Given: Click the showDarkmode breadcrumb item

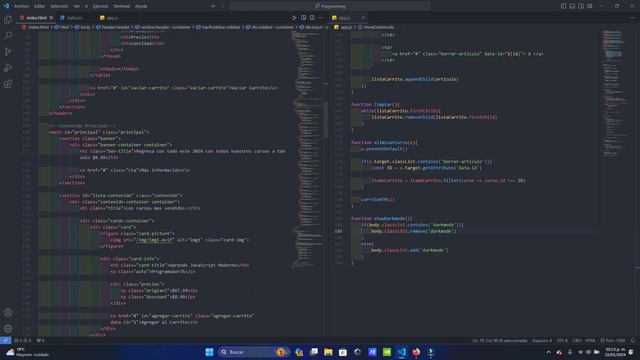Looking at the screenshot, I should [376, 27].
